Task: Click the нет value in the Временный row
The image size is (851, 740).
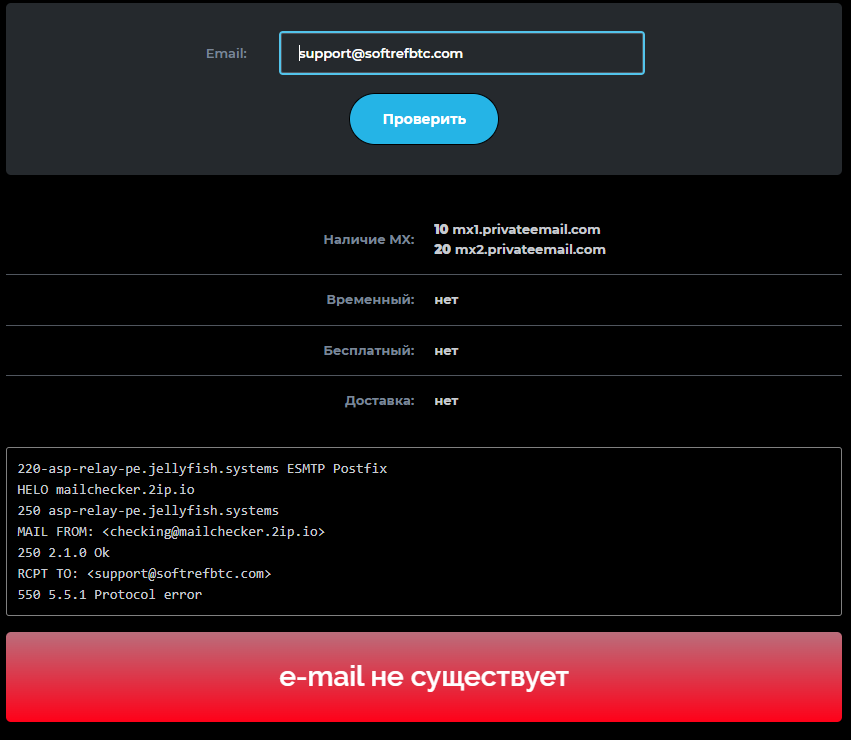Action: pos(445,299)
